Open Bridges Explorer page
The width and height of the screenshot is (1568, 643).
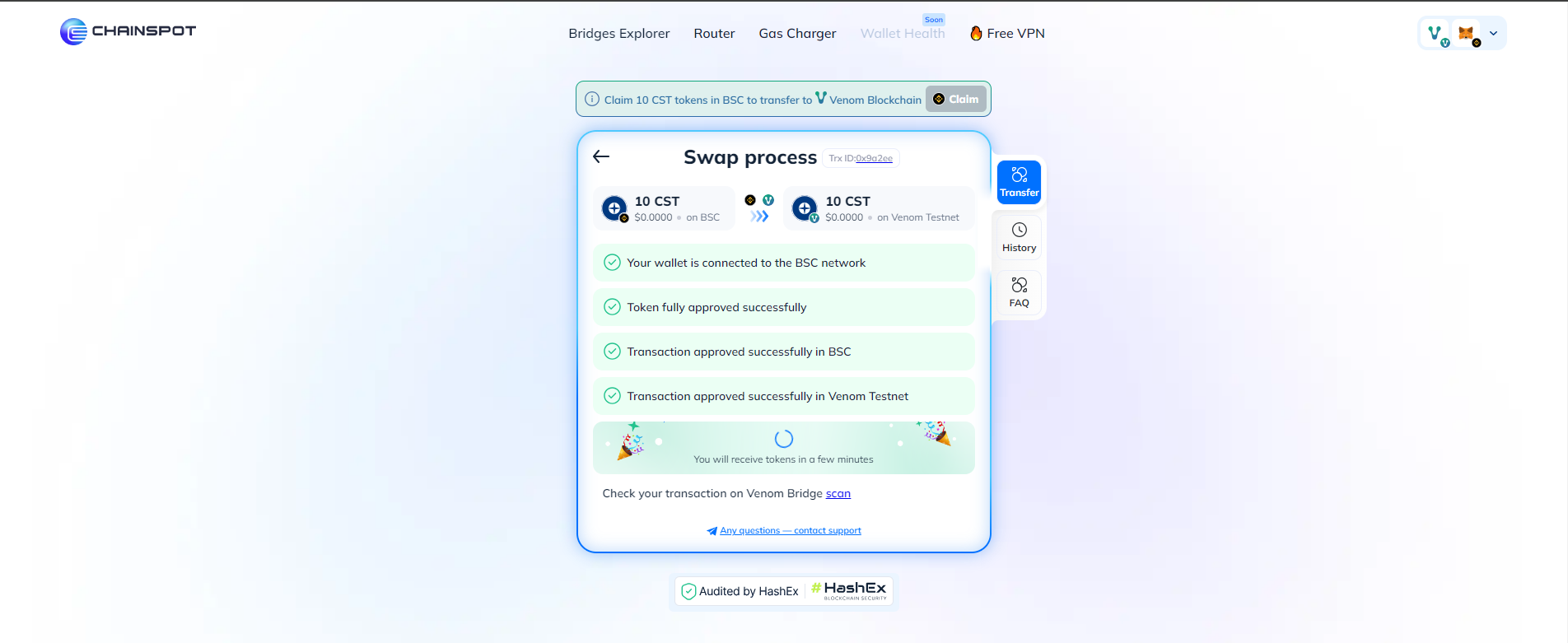pos(618,34)
